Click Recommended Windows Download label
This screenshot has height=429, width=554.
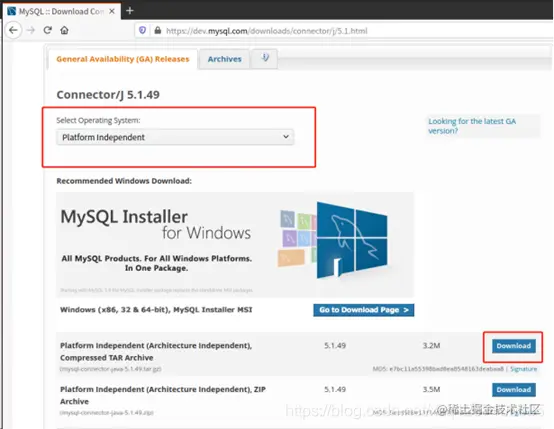(124, 181)
